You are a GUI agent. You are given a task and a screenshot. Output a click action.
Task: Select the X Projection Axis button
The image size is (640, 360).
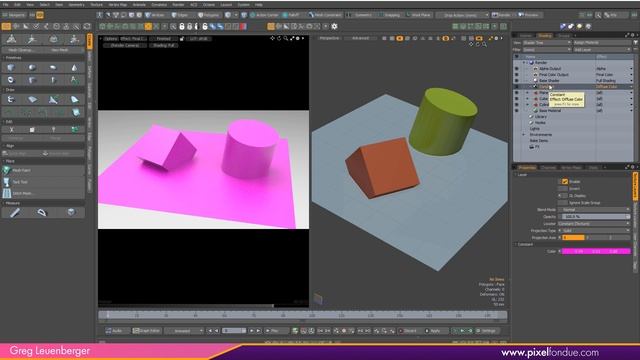(573, 237)
